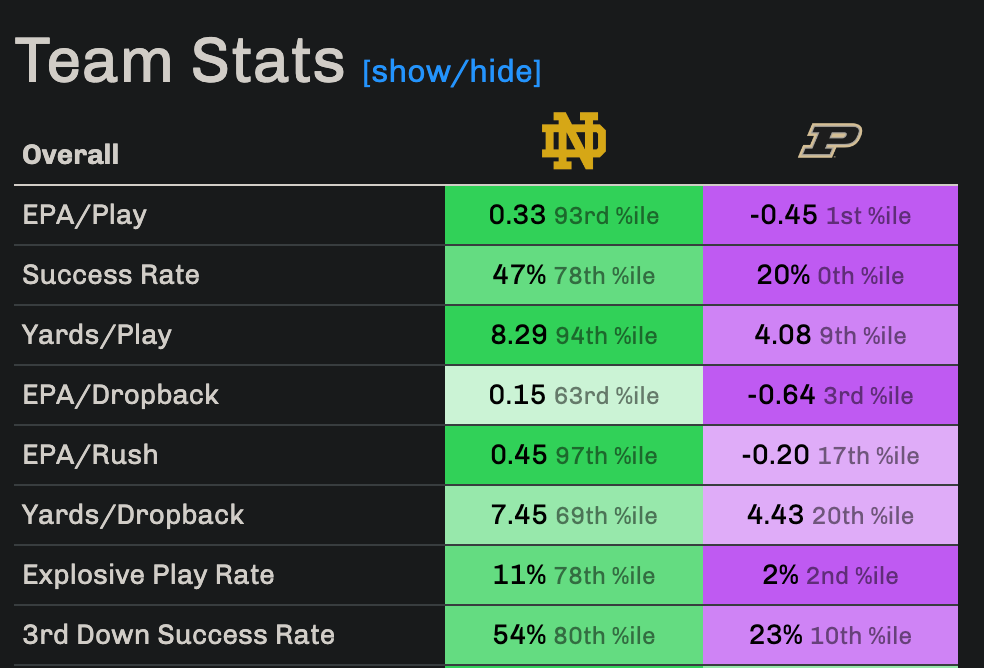Click the Notre Dame team logo
The image size is (984, 668).
pyautogui.click(x=573, y=141)
